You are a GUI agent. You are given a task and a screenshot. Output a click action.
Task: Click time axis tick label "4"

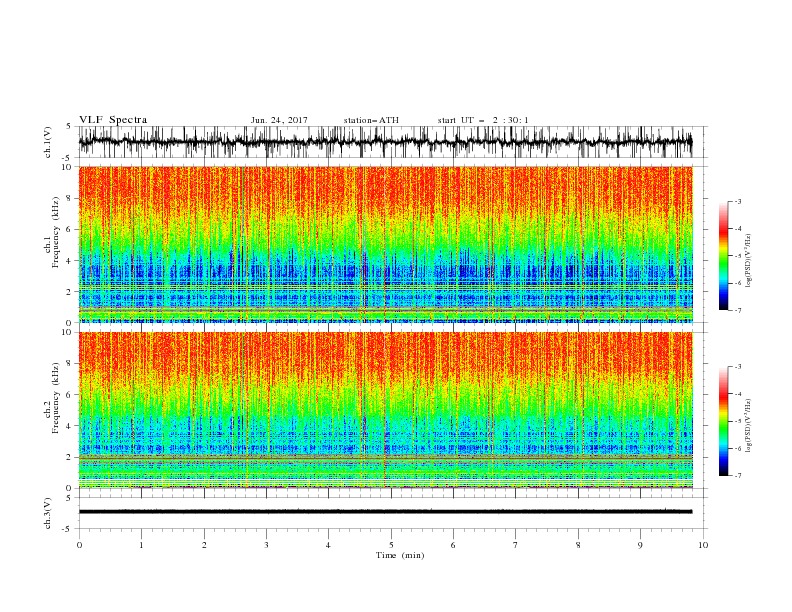[328, 545]
